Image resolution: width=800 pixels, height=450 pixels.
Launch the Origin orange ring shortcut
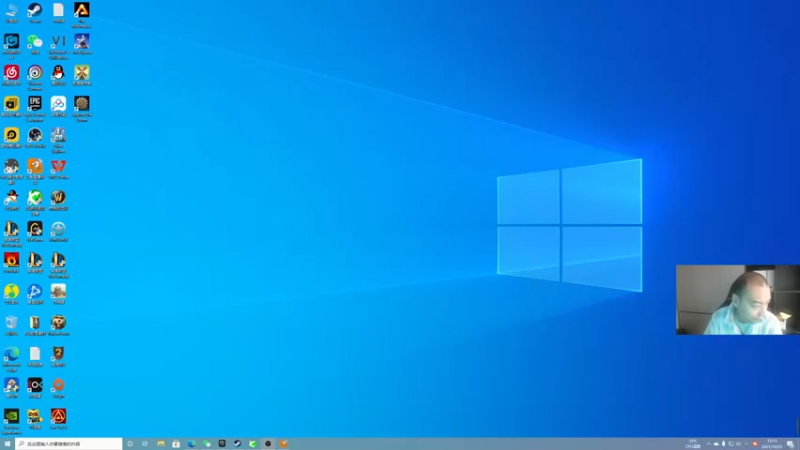coord(58,387)
